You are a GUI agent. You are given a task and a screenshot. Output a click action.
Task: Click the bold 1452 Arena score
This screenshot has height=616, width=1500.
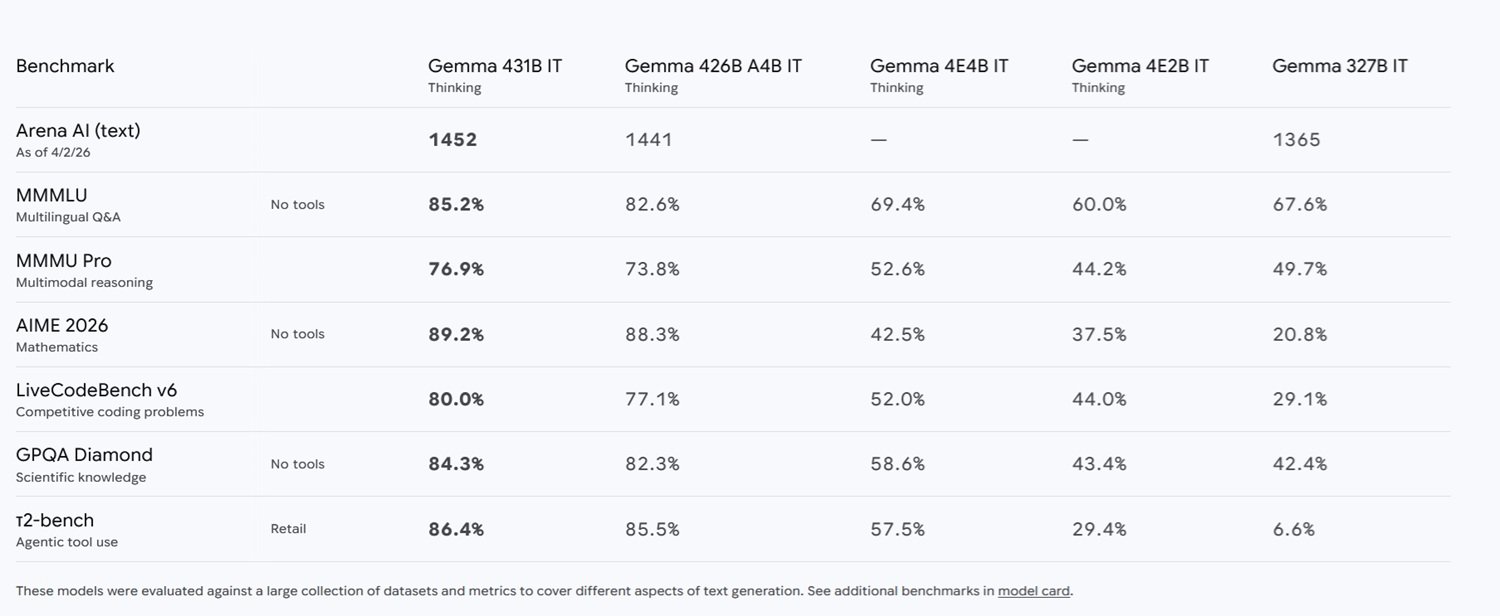tap(453, 140)
